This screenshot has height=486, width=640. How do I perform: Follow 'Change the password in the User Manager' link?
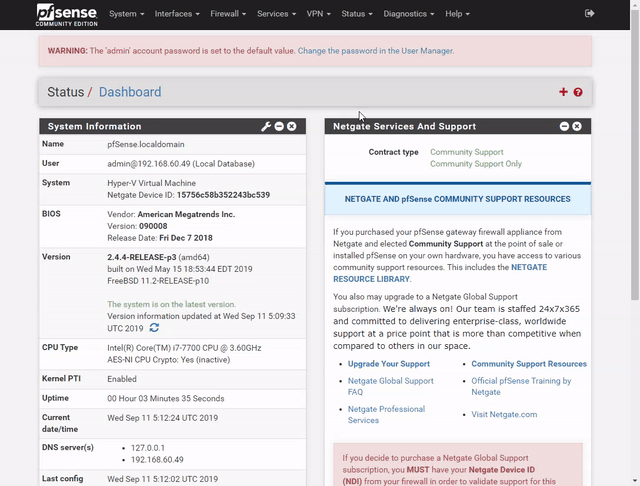coord(376,51)
